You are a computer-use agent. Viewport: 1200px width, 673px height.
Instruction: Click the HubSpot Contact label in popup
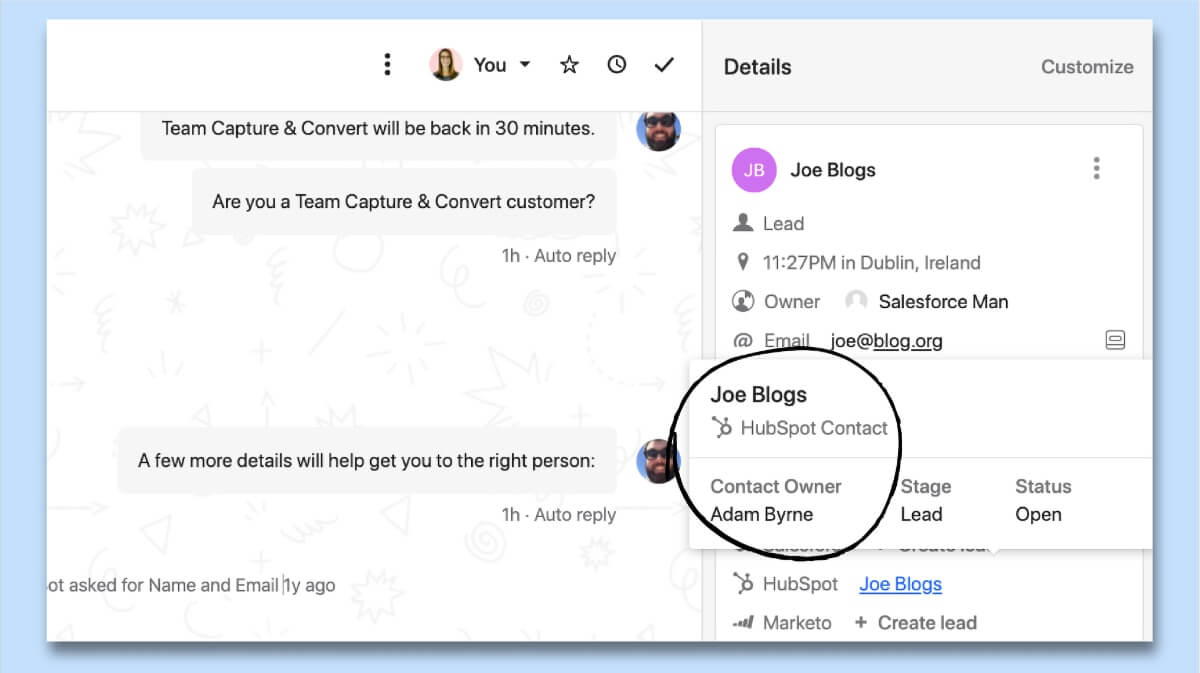pyautogui.click(x=813, y=428)
